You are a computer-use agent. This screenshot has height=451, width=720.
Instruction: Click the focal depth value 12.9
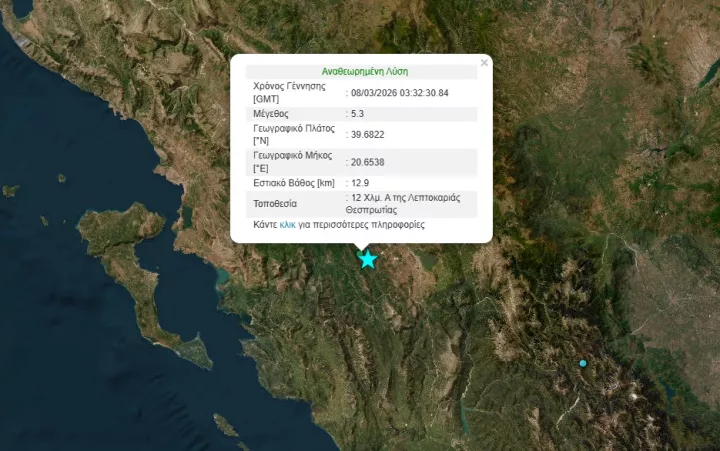pos(360,183)
